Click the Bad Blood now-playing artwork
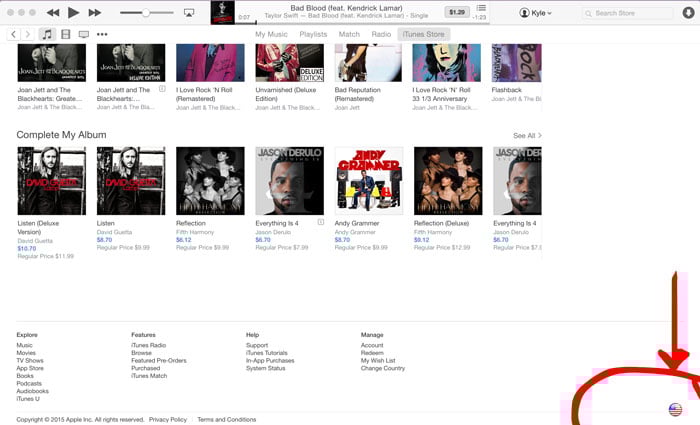Screen dimensions: 700x425 point(222,12)
